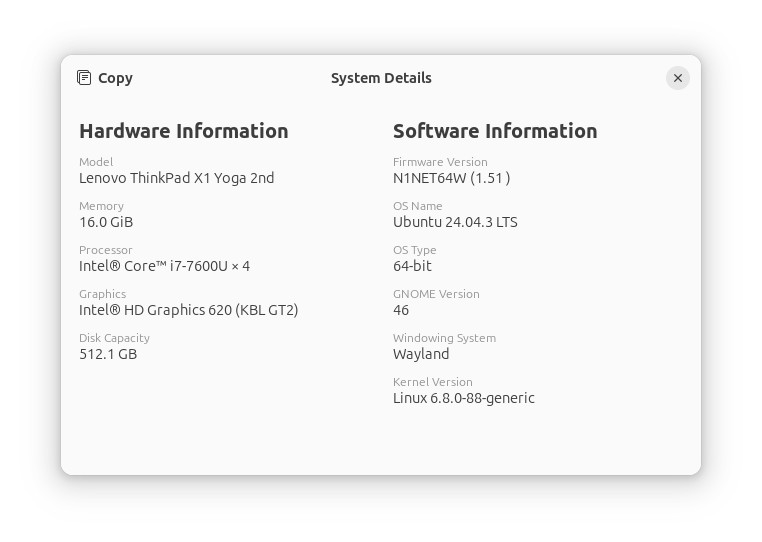Screen dimensions: 762x542
Task: Select 'Intel HD Graphics 620 (KBL GT2)' value
Action: pos(189,310)
